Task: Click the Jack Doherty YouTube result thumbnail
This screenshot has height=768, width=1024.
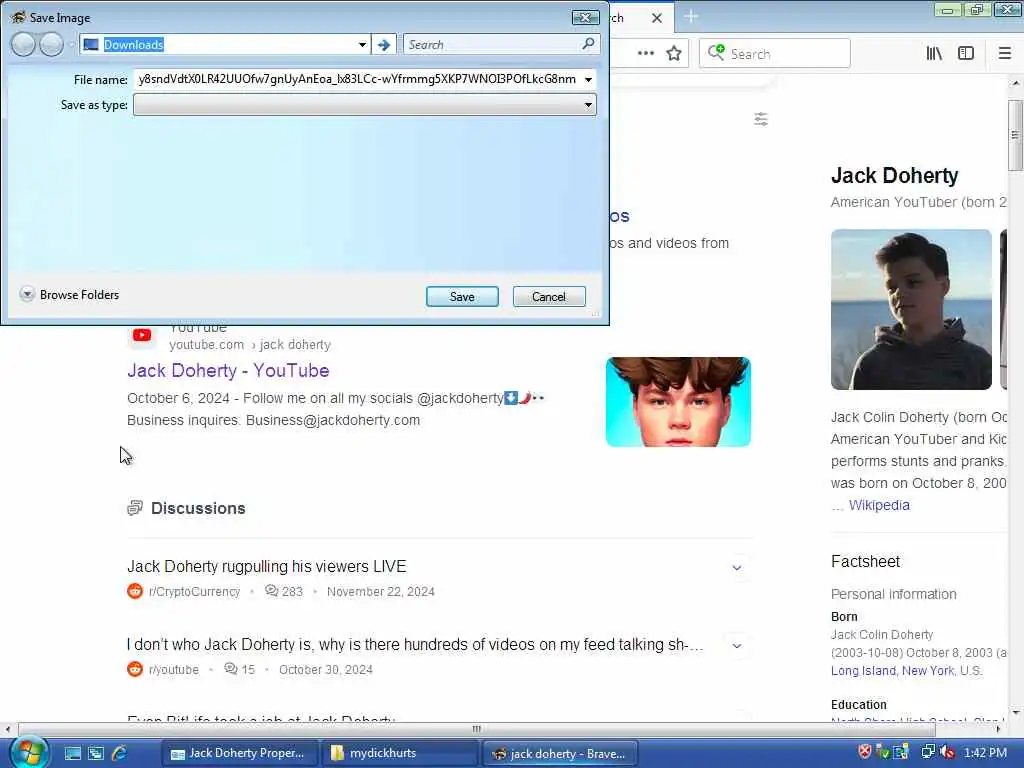Action: click(x=678, y=402)
